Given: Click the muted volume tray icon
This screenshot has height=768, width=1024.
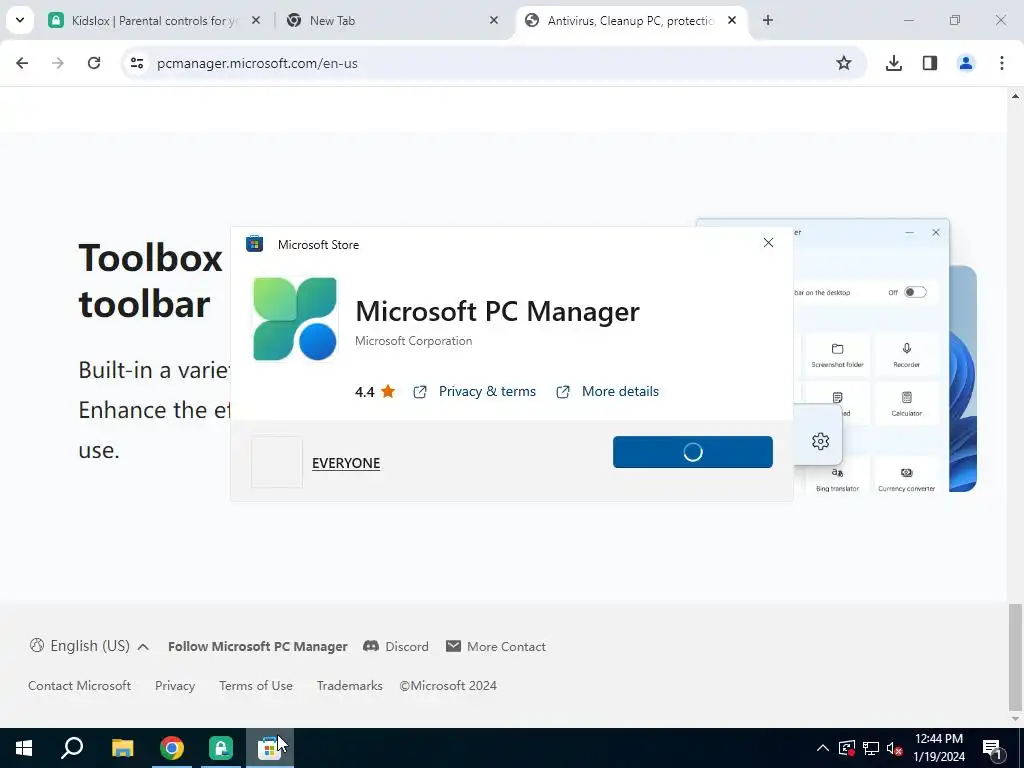Looking at the screenshot, I should click(894, 748).
